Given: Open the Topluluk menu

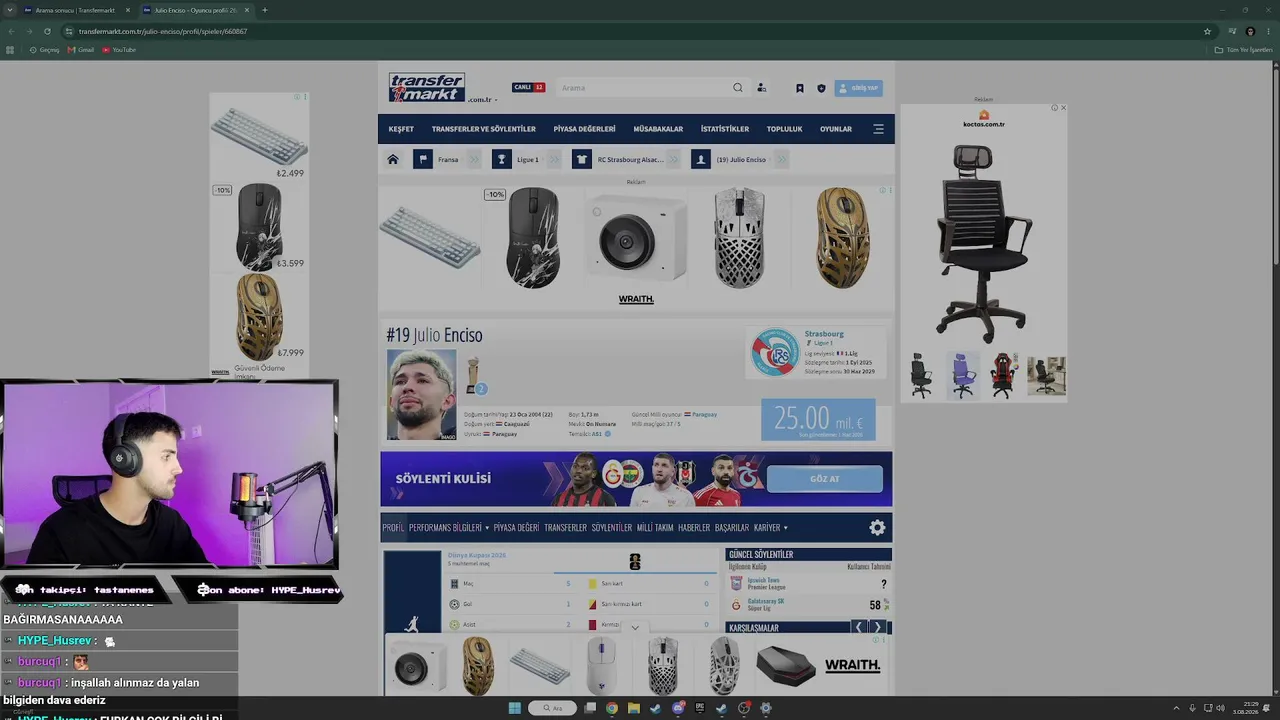Looking at the screenshot, I should point(785,129).
